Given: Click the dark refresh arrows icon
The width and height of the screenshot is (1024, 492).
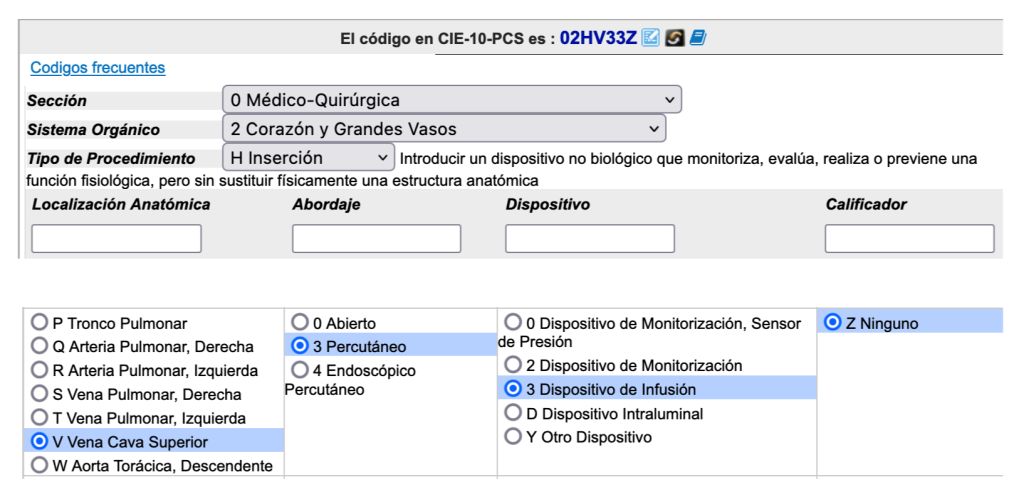Looking at the screenshot, I should (673, 38).
